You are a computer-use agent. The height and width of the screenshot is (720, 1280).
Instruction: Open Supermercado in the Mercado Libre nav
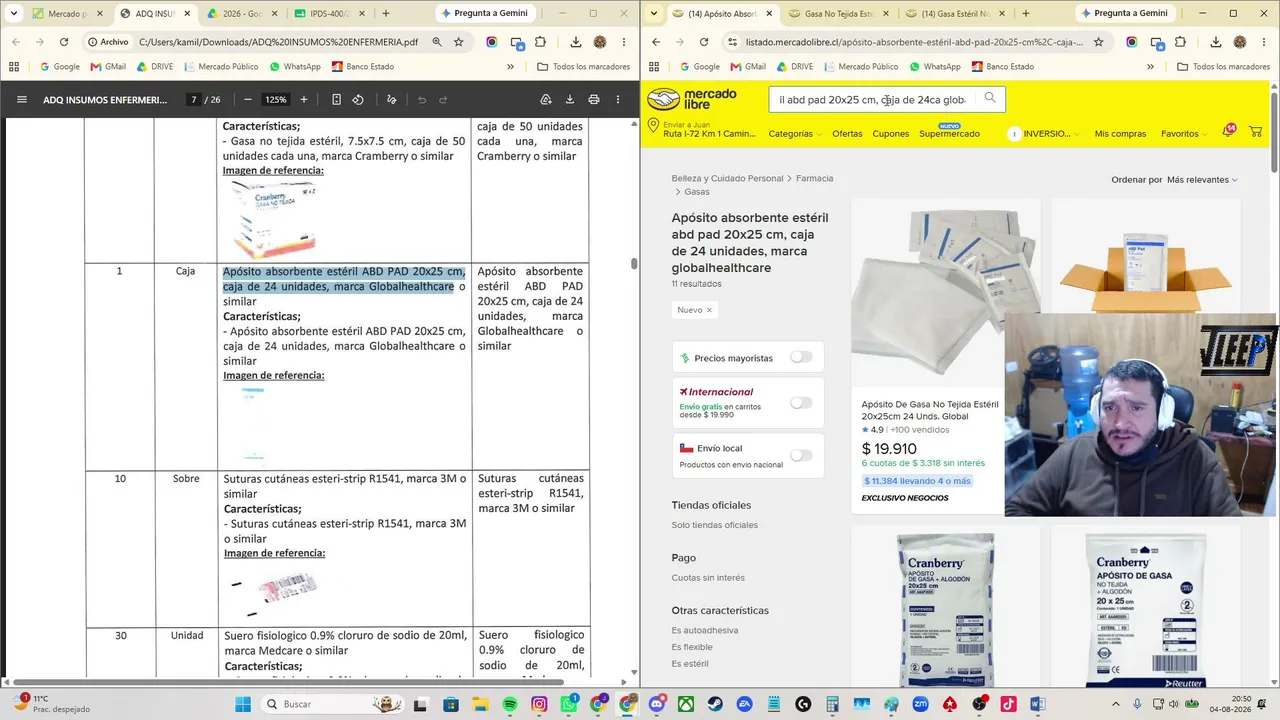coord(950,134)
